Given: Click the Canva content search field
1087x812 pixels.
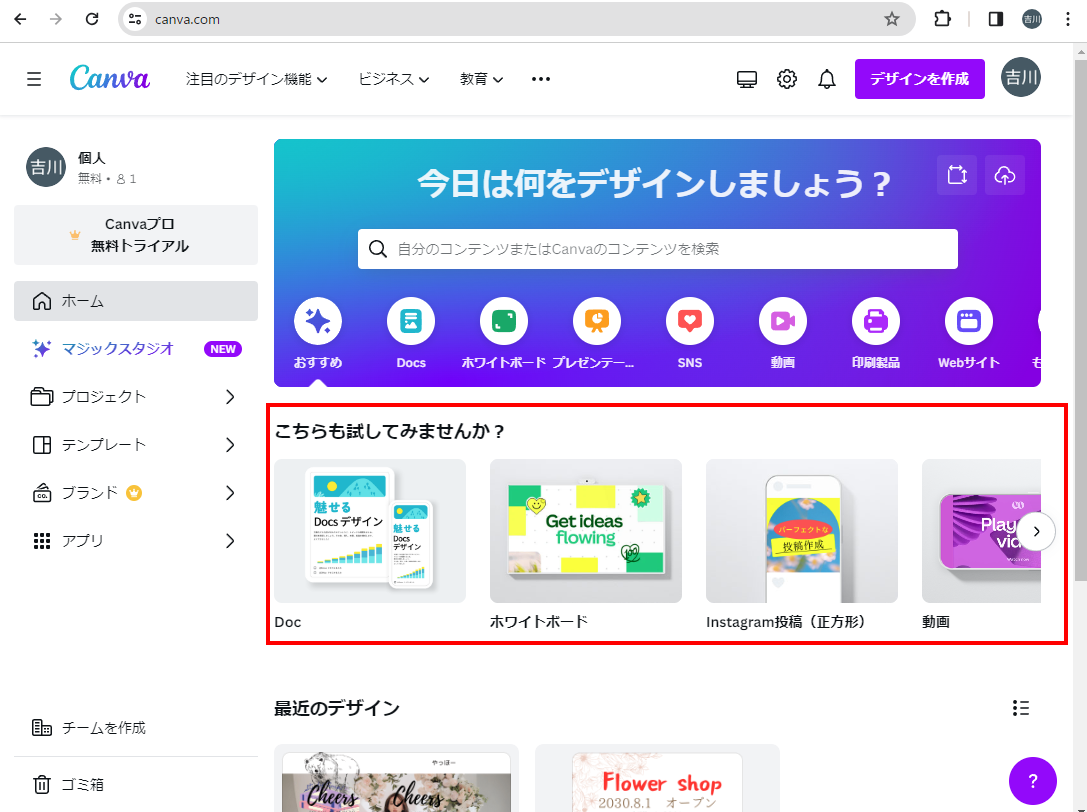Looking at the screenshot, I should (x=658, y=249).
